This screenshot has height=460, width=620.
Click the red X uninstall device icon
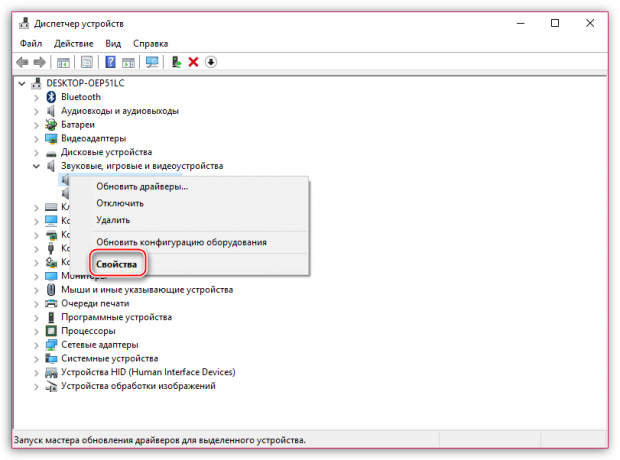tap(194, 62)
